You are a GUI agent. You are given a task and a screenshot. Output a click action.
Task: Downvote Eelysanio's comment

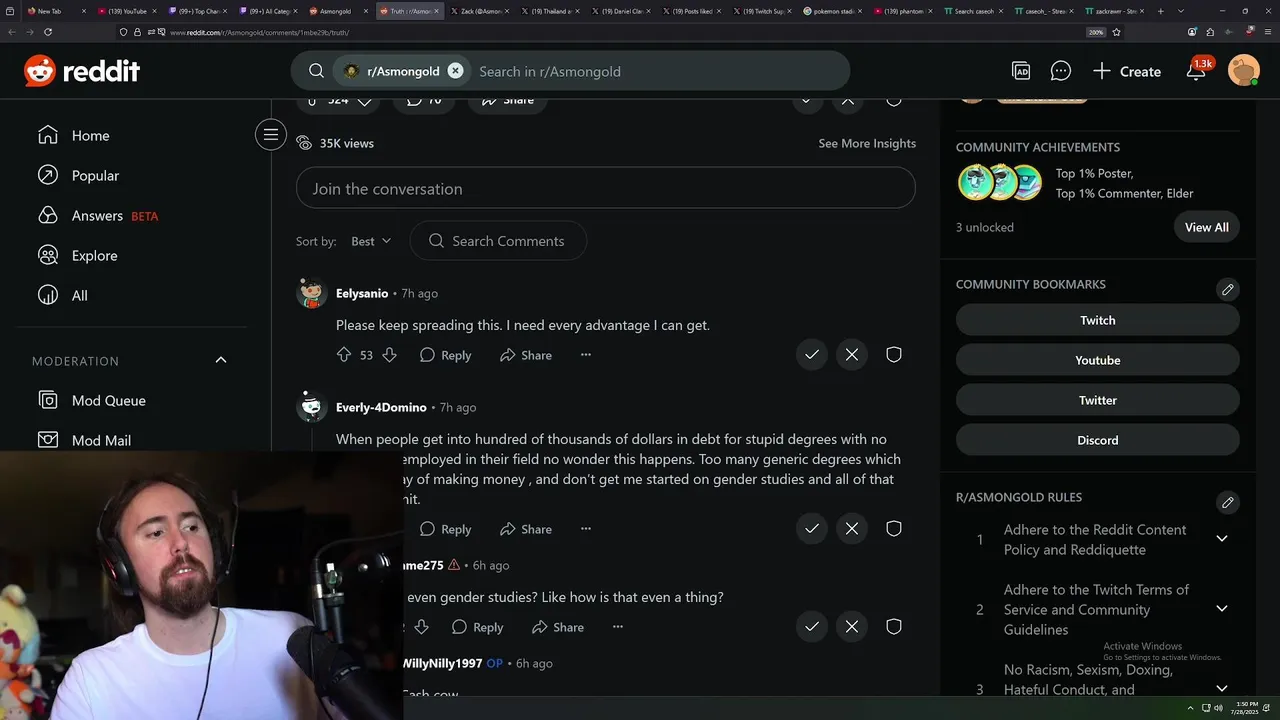click(390, 355)
